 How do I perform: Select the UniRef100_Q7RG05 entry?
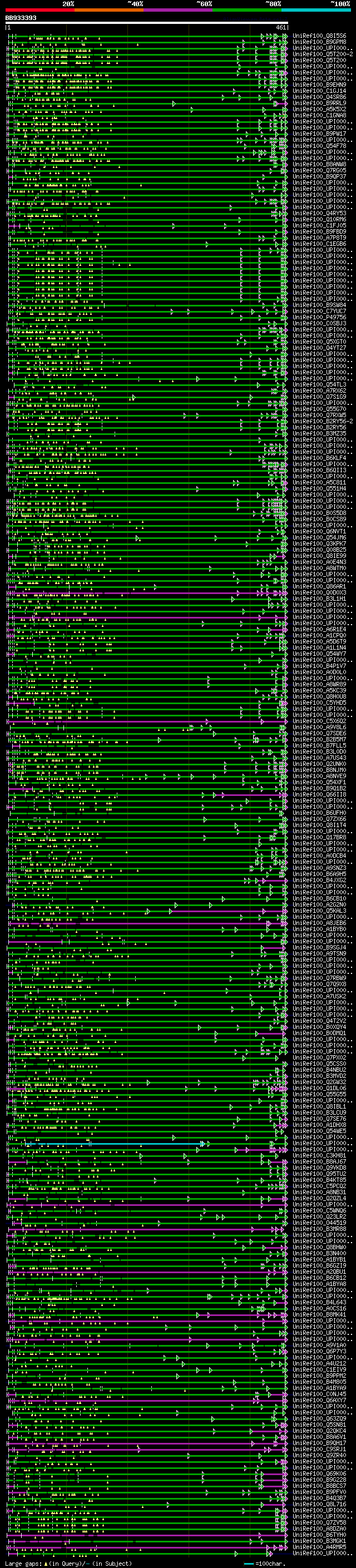pos(319,170)
